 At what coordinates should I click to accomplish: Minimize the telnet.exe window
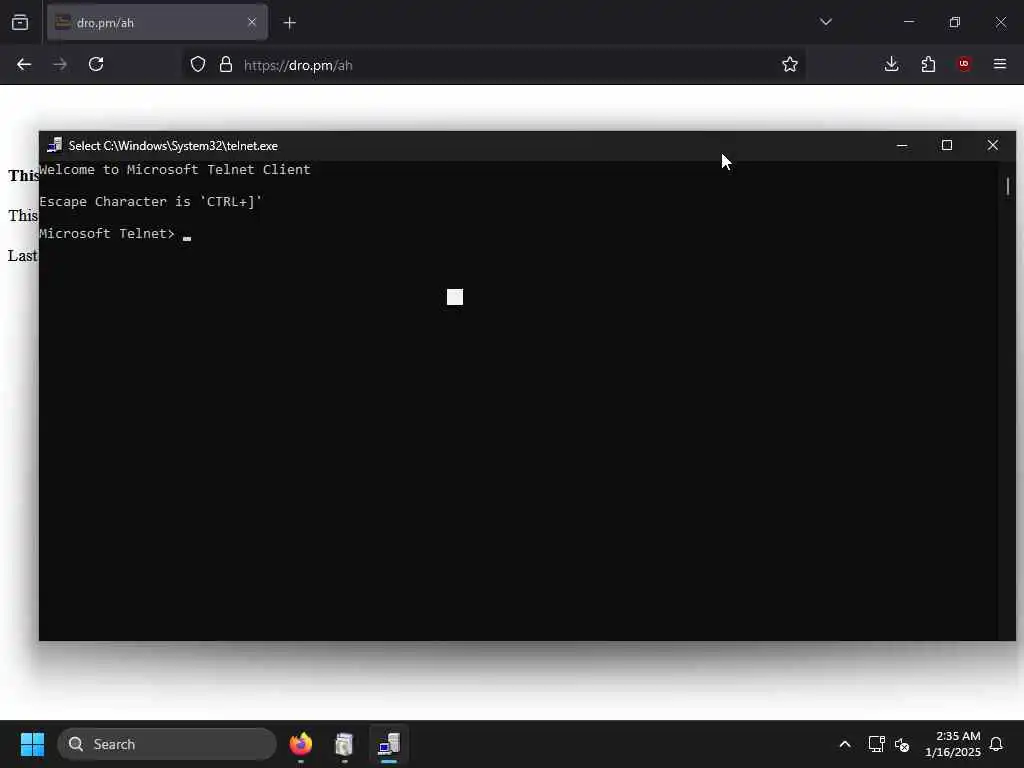pyautogui.click(x=902, y=146)
